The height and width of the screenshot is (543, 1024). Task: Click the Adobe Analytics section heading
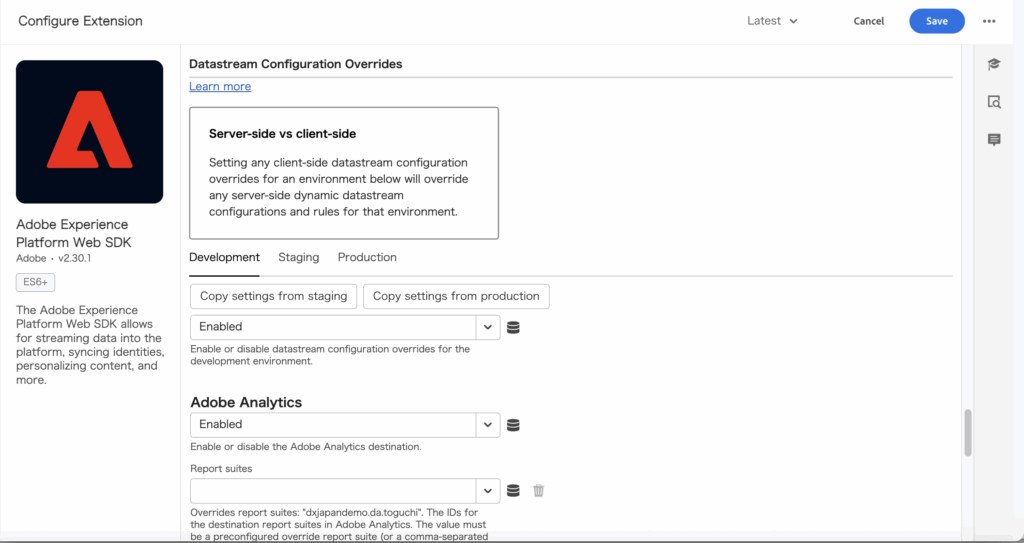tap(246, 403)
